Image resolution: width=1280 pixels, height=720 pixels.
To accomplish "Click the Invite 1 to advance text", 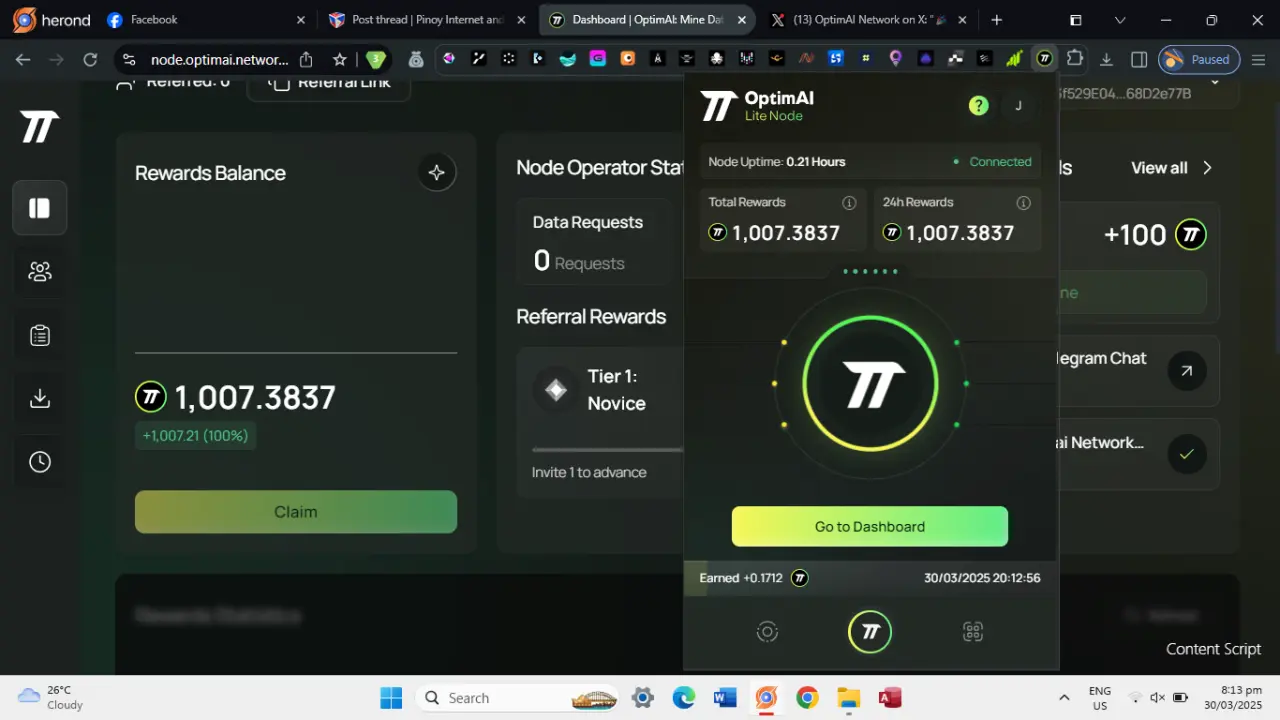I will [x=589, y=472].
